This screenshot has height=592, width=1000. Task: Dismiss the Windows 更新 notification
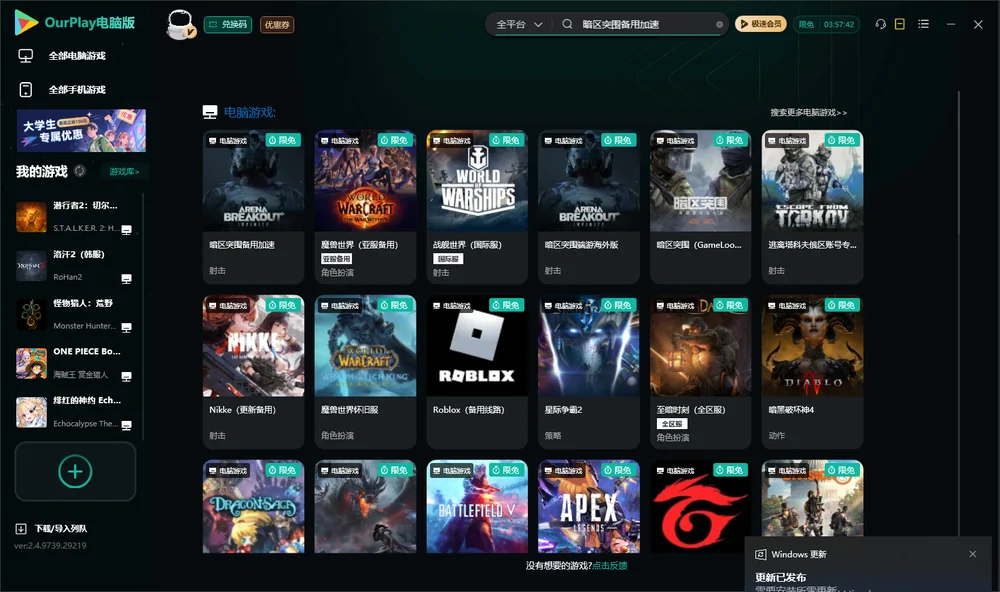(973, 554)
